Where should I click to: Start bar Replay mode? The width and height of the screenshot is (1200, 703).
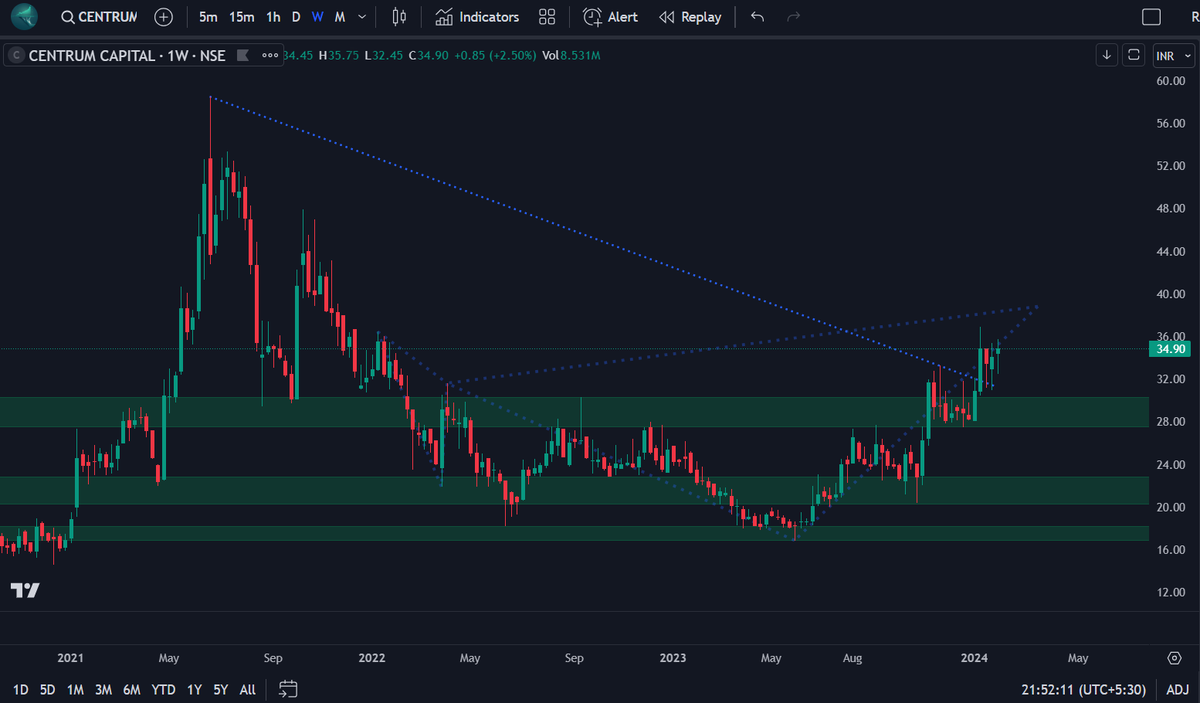(690, 17)
